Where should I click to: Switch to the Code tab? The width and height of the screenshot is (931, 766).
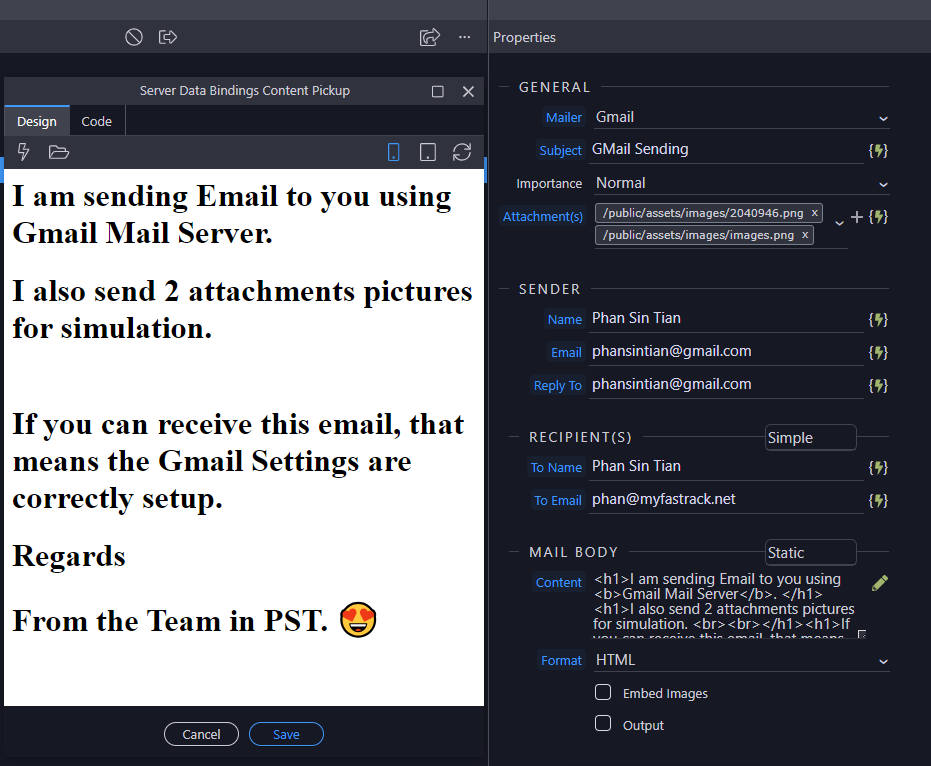97,121
